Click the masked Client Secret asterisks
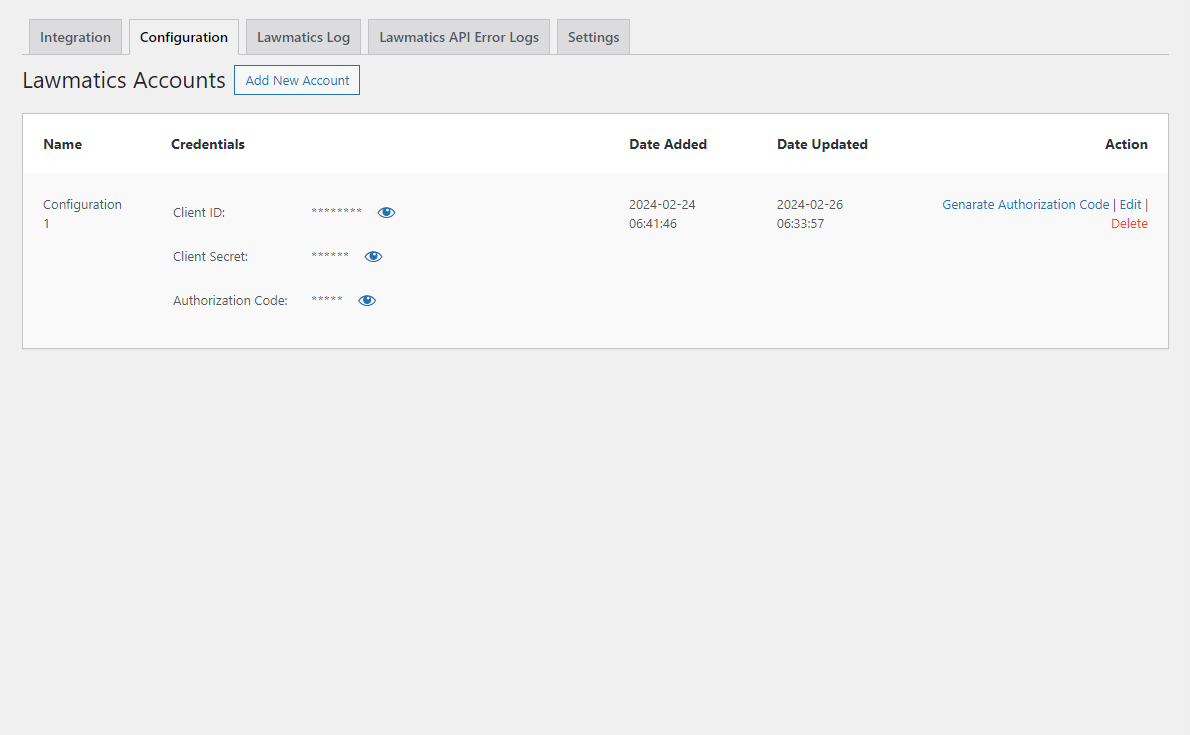 click(x=330, y=255)
